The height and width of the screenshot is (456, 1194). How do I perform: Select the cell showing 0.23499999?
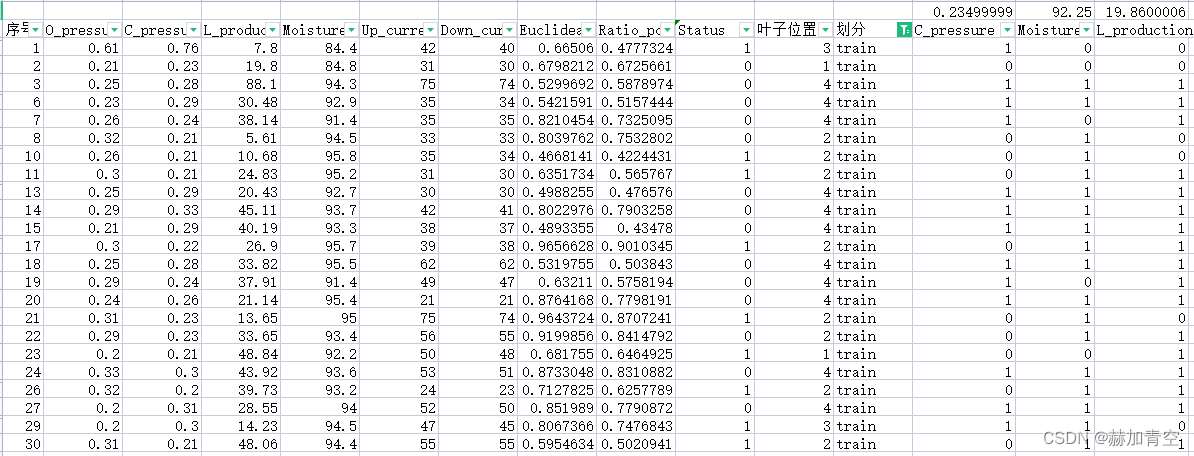coord(964,11)
